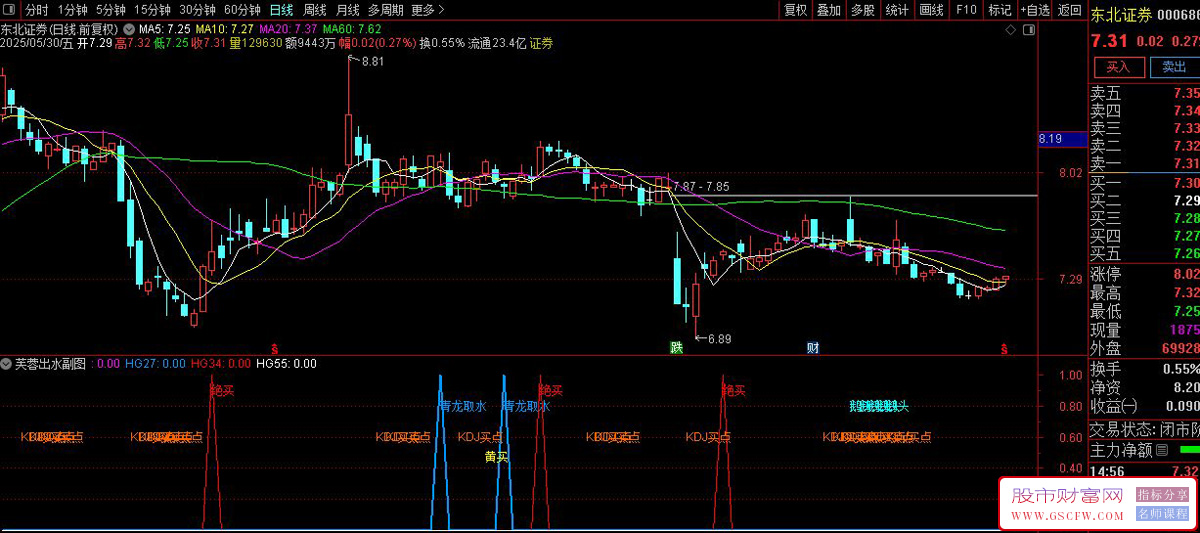Click the HG27: 0.00 indicator value
This screenshot has width=1200, height=533.
(x=155, y=364)
